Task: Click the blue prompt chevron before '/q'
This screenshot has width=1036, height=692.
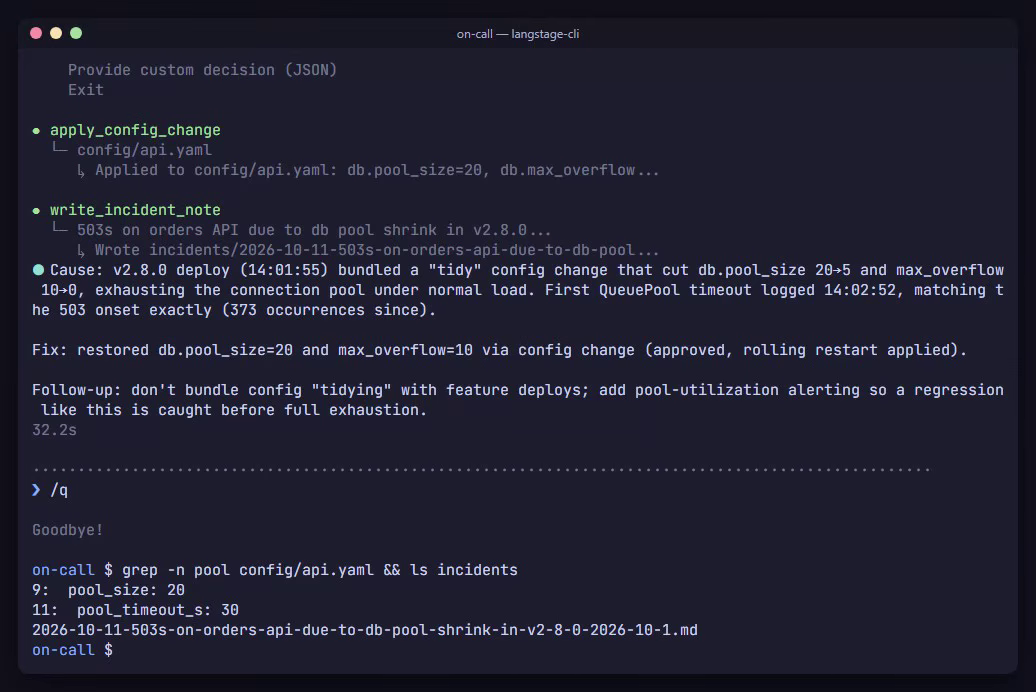Action: pos(36,490)
